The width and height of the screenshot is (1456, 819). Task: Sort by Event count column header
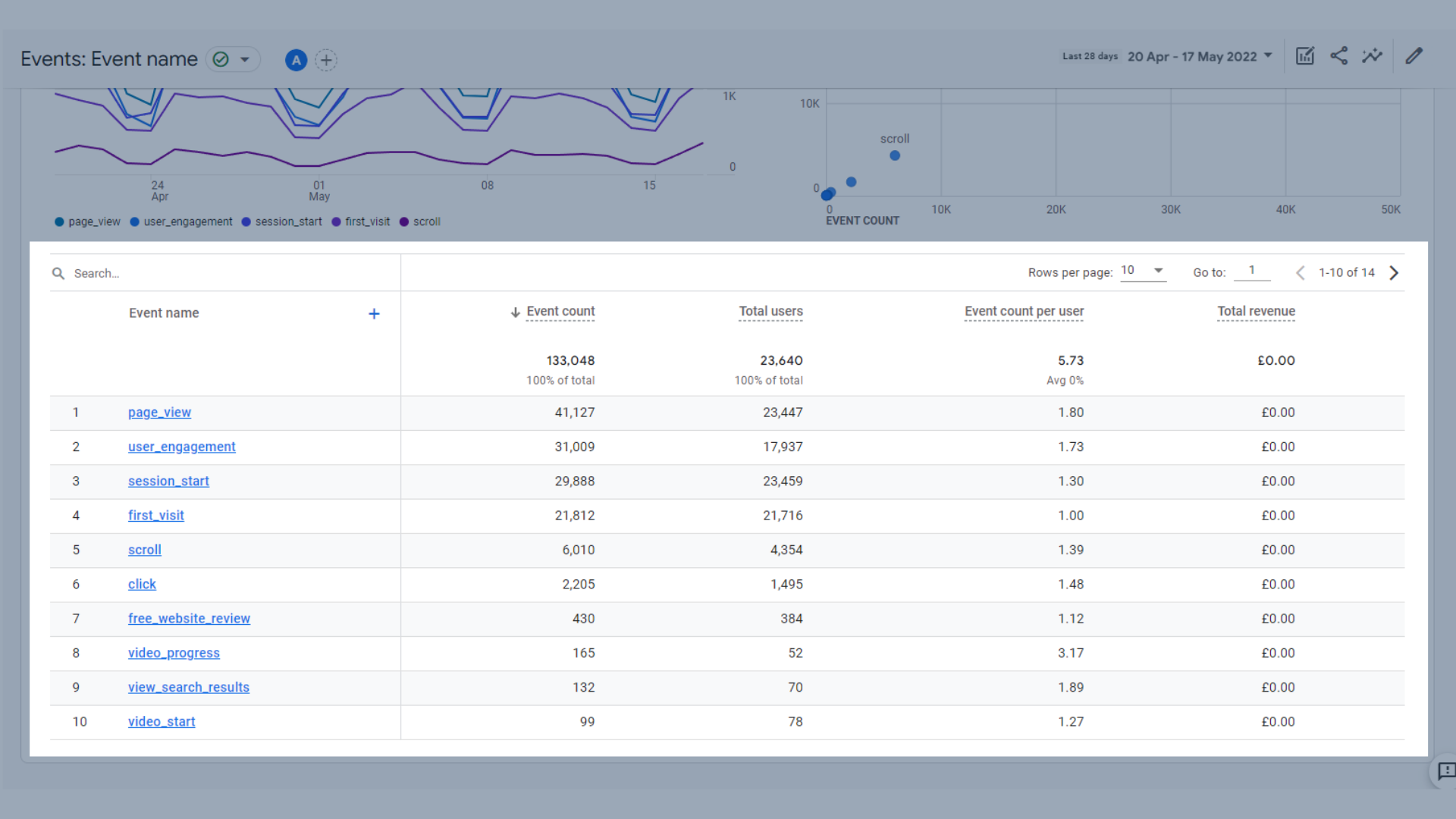pos(560,312)
